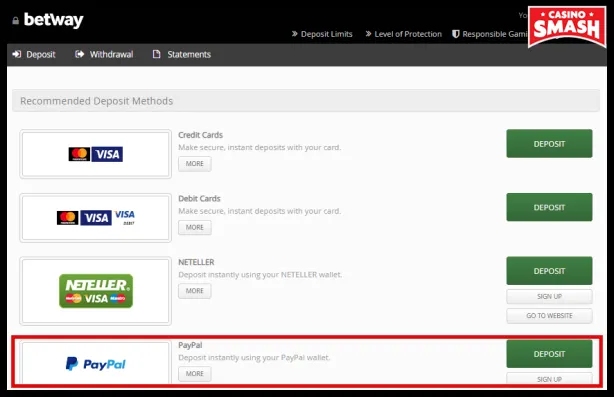Expand MORE under Debit Cards
Viewport: 614px width, 397px height.
[x=195, y=227]
